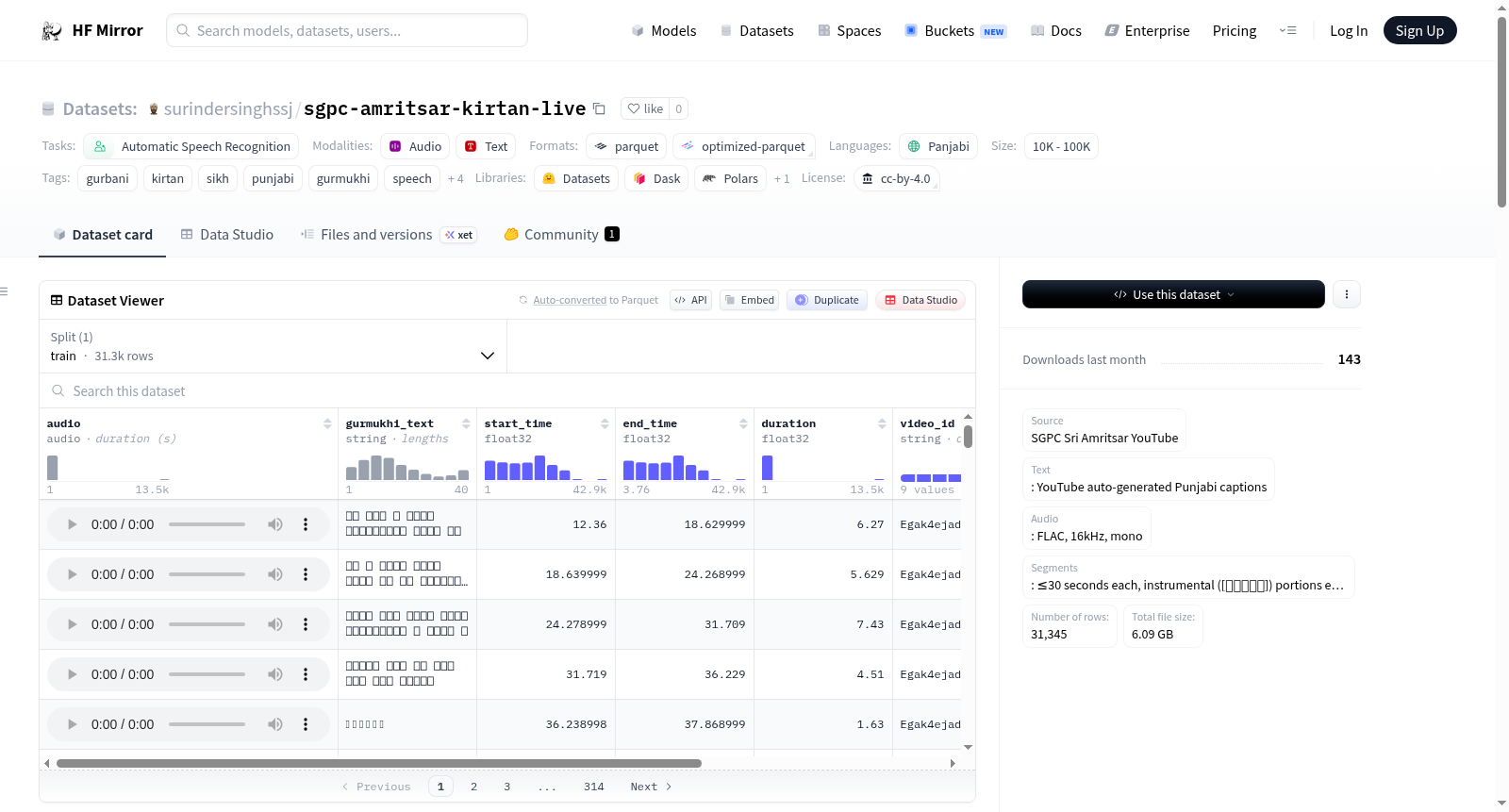
Task: Open audio options menu in the 12.36 row
Action: [x=306, y=524]
